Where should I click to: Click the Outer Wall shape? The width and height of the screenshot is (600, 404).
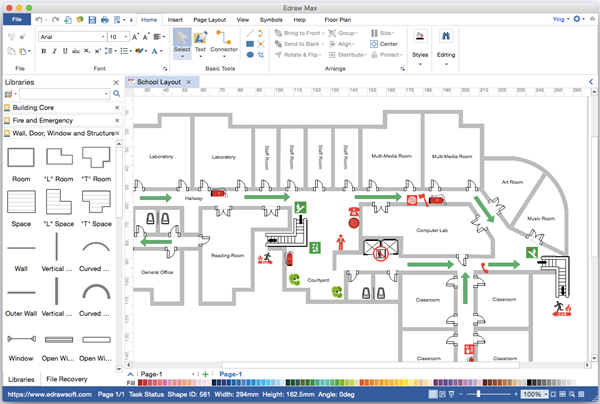point(21,294)
